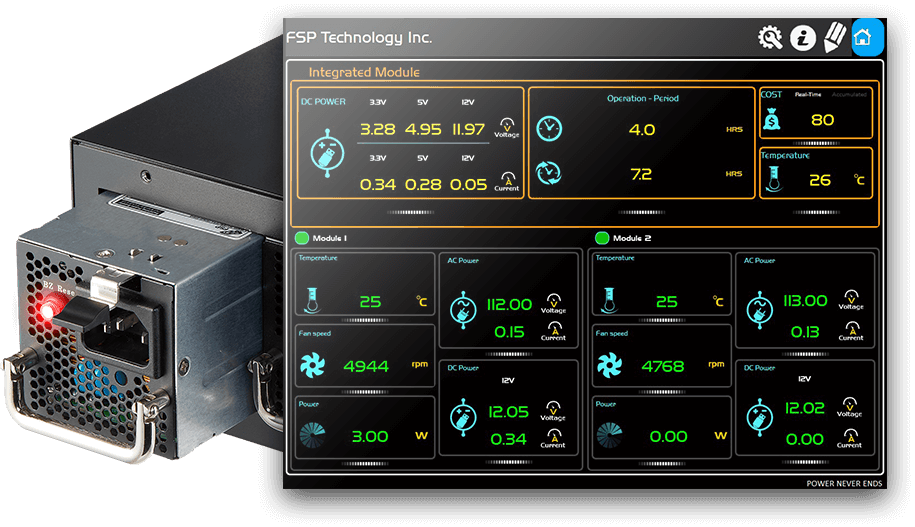The height and width of the screenshot is (527, 915).
Task: Click the 11.97 voltage reading
Action: click(x=469, y=129)
